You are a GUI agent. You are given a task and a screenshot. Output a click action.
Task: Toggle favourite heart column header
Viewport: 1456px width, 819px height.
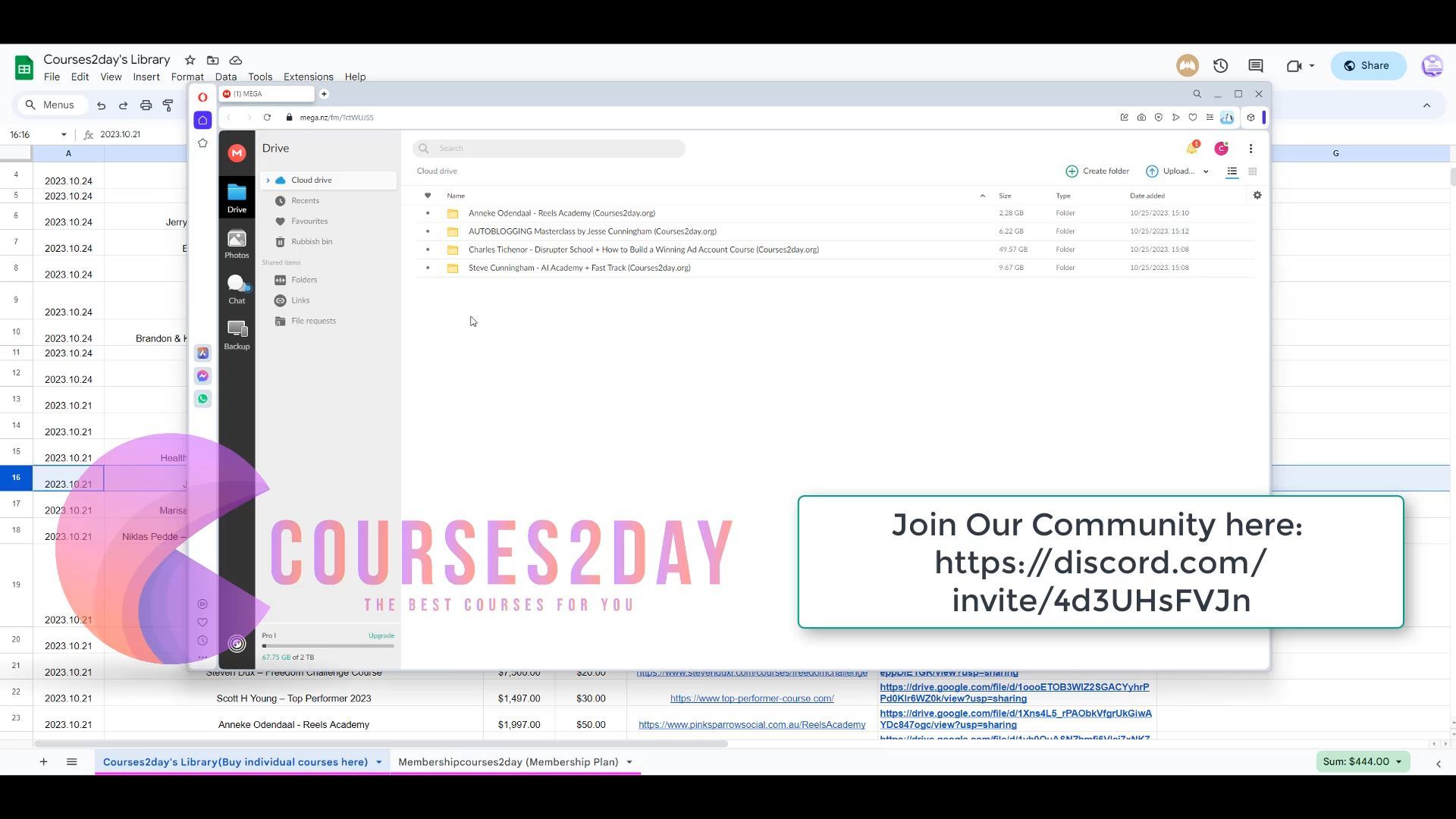tap(428, 196)
